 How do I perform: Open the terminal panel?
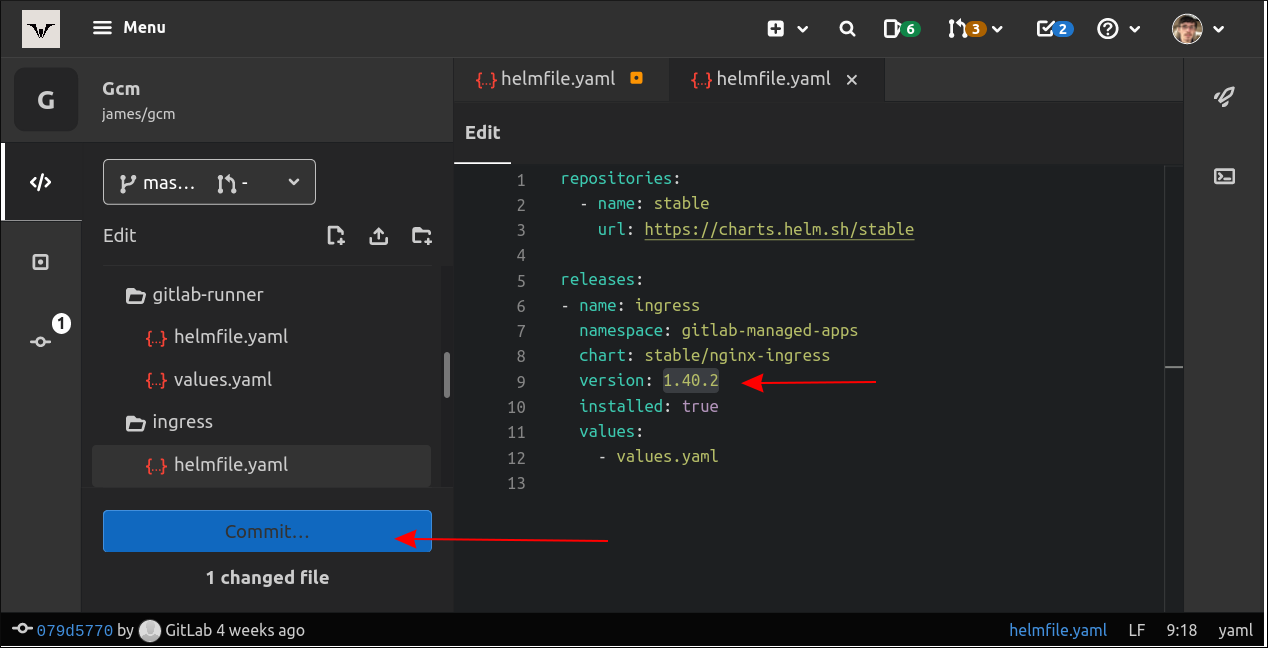click(x=1224, y=176)
